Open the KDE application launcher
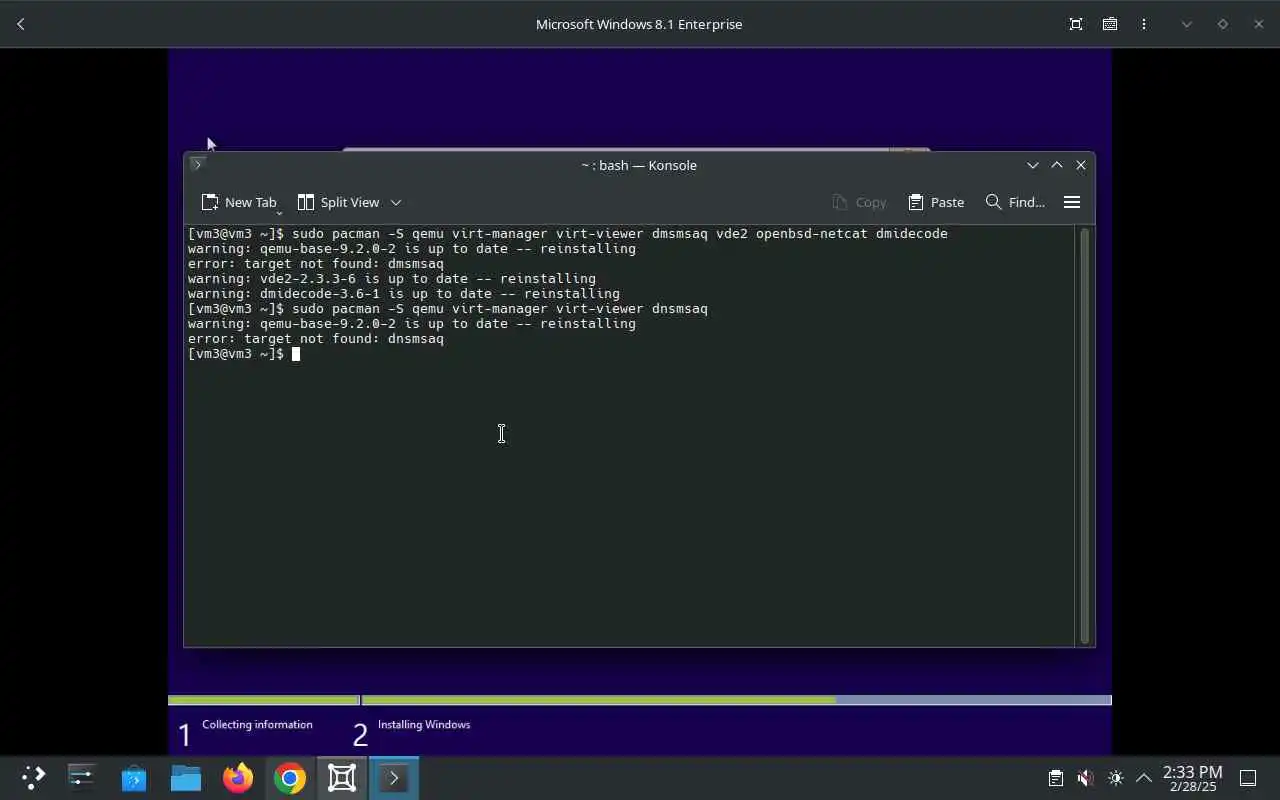Viewport: 1280px width, 800px height. (33, 777)
